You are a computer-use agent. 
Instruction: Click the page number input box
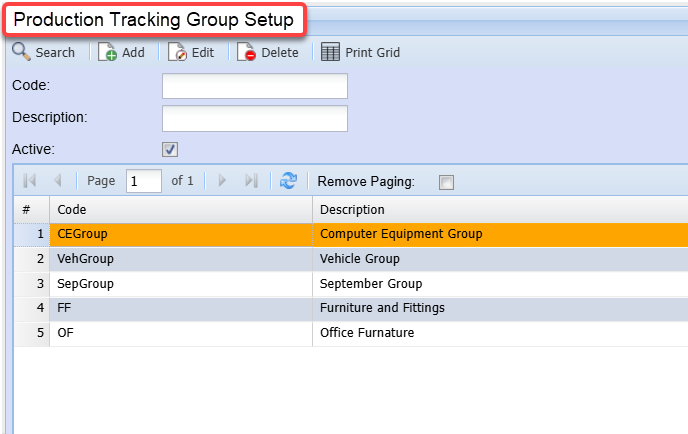144,181
